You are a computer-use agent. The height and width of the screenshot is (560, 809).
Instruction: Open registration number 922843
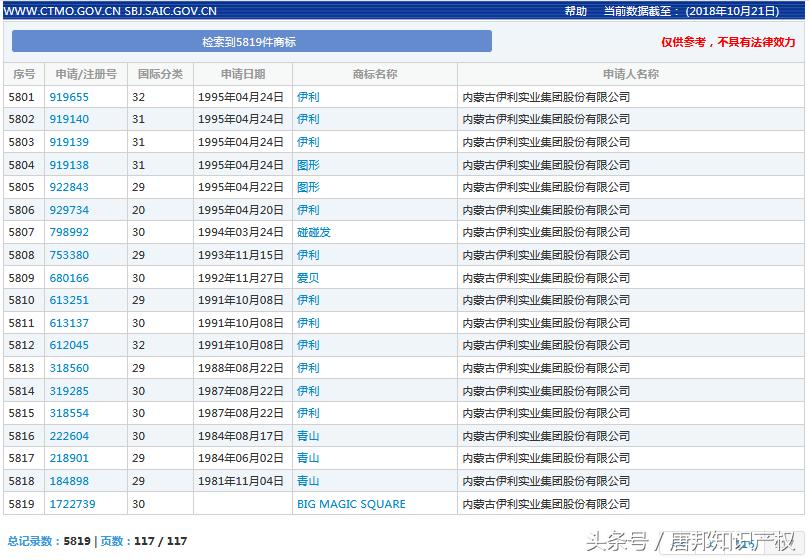(69, 187)
